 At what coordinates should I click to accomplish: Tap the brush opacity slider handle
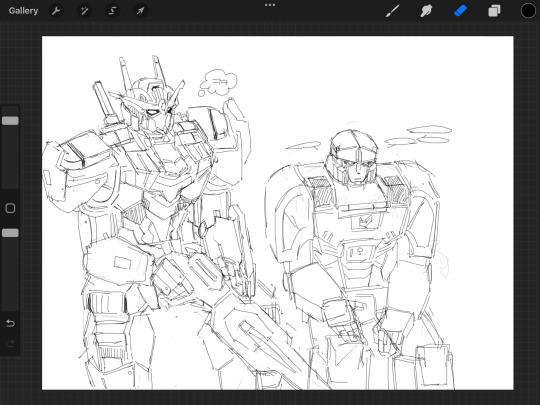pyautogui.click(x=10, y=233)
